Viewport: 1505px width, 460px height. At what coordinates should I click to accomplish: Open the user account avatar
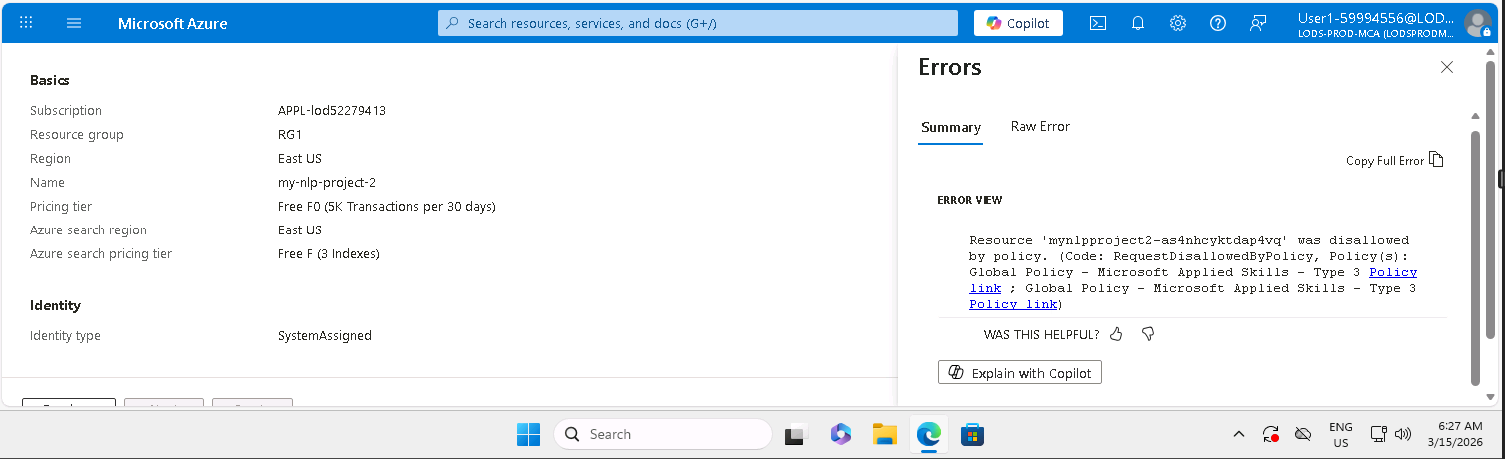point(1477,23)
